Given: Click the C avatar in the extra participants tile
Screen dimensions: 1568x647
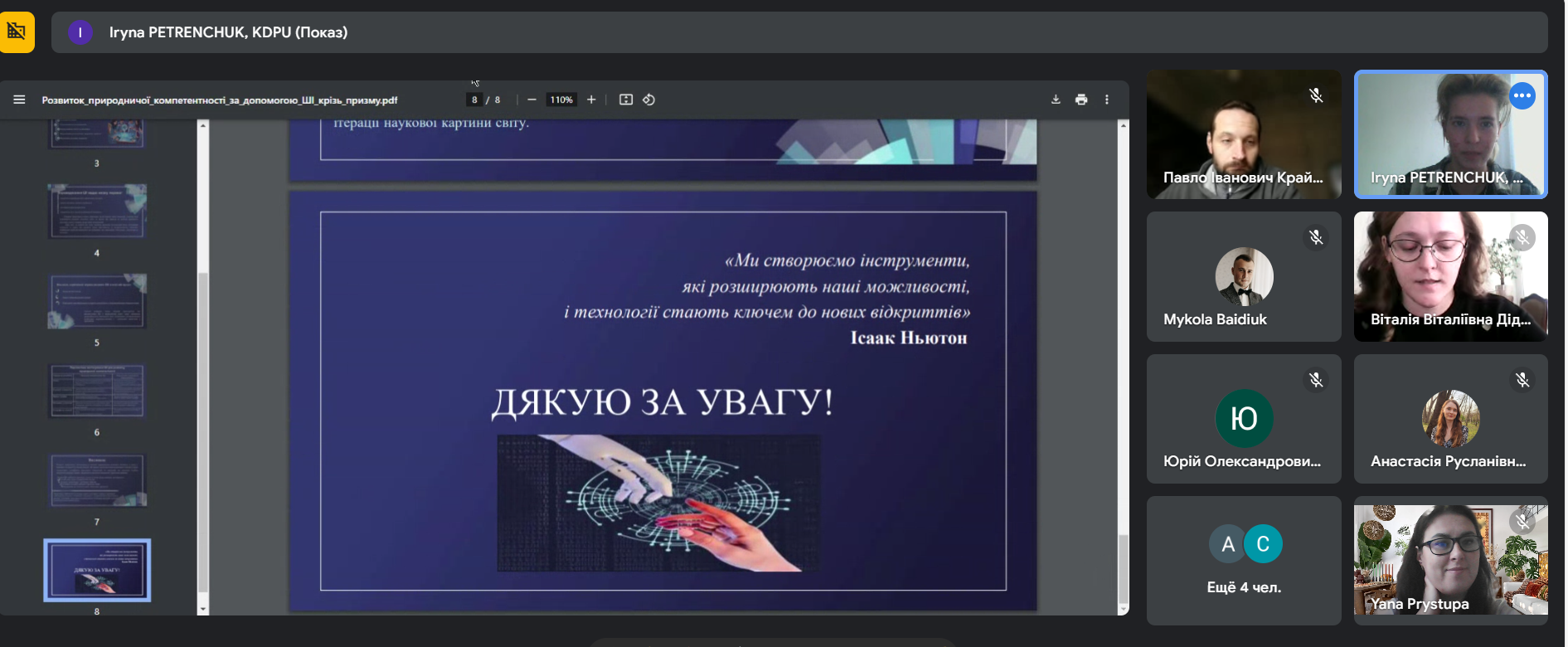Looking at the screenshot, I should 1263,544.
